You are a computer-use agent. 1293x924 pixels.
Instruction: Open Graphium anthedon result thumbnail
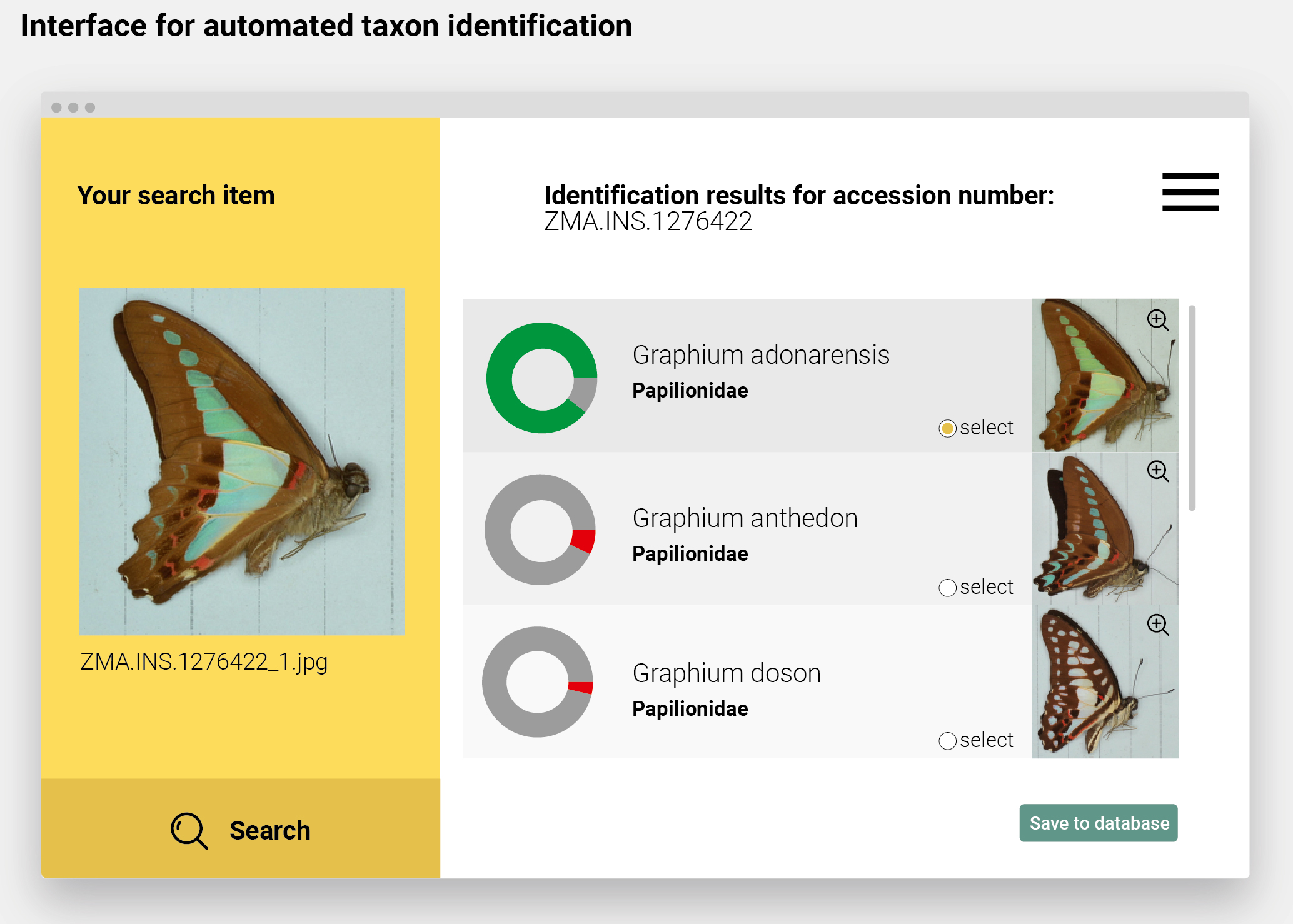[1105, 529]
